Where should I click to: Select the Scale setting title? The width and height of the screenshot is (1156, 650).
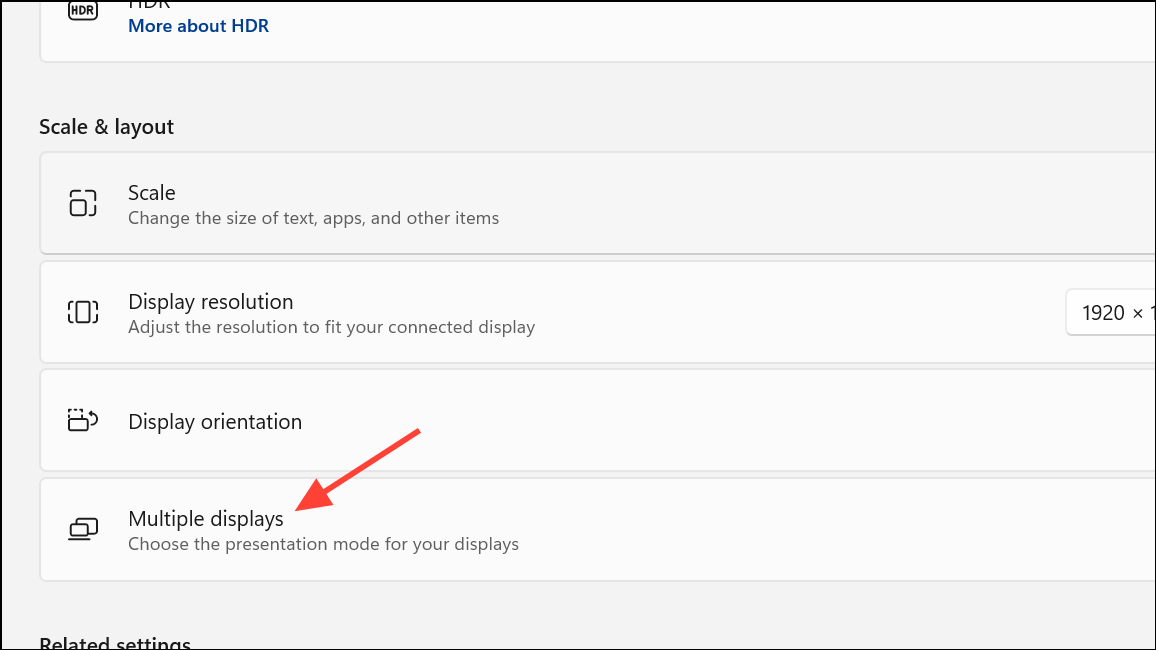click(152, 193)
